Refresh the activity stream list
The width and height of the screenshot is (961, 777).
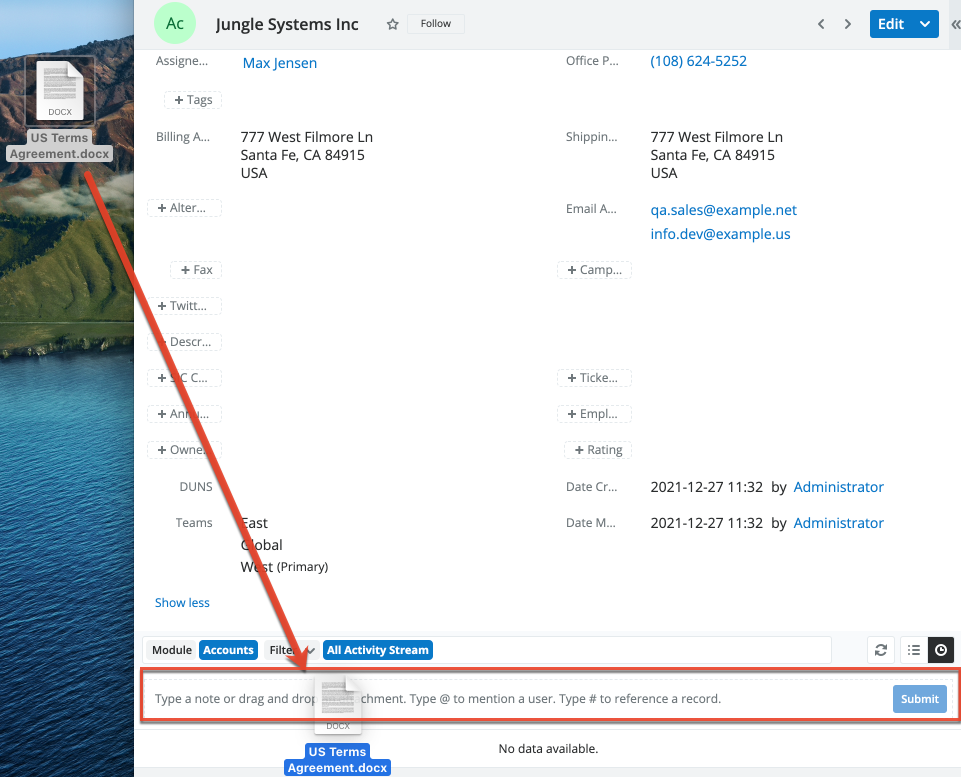881,650
